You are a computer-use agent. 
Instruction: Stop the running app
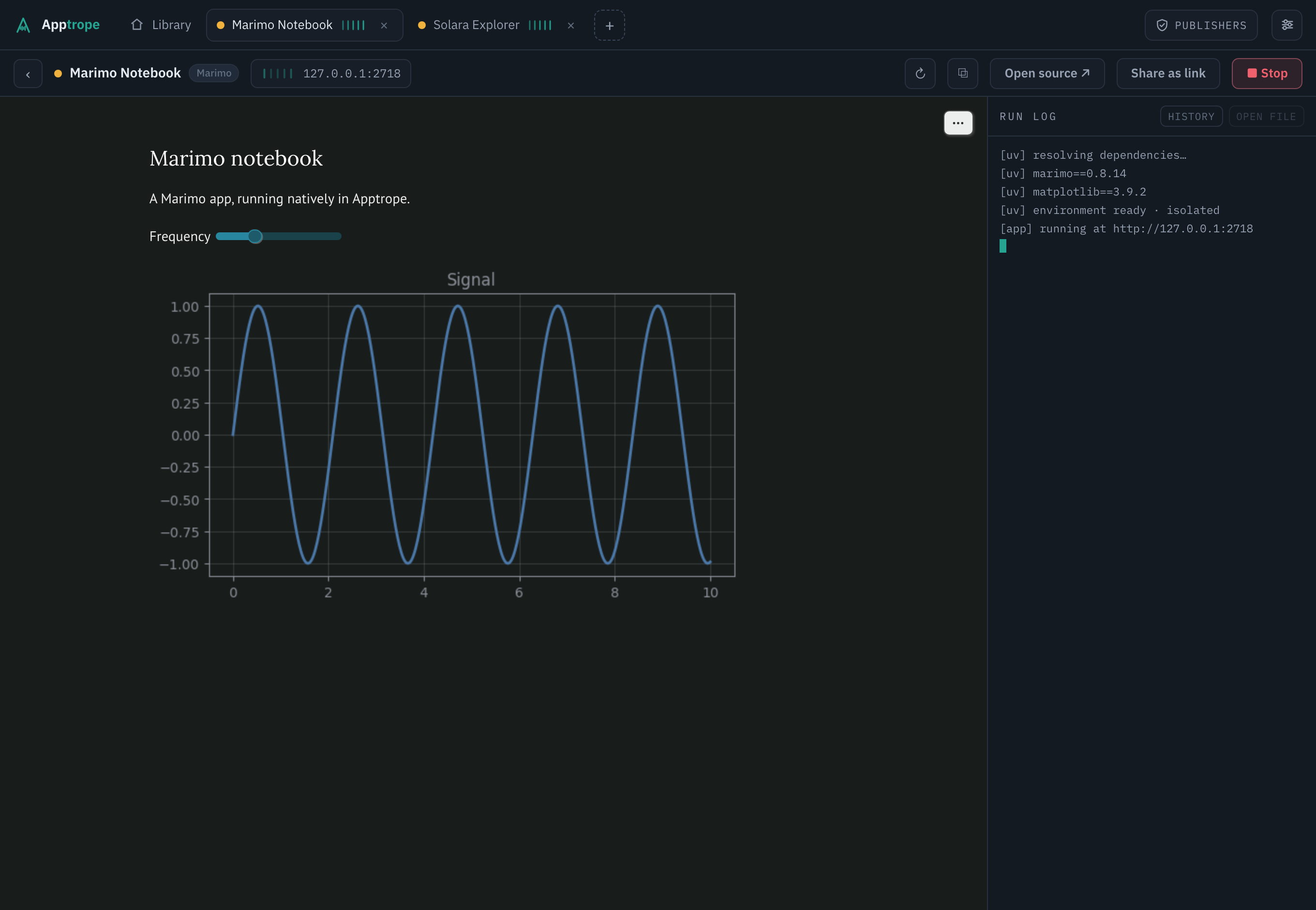click(x=1267, y=74)
